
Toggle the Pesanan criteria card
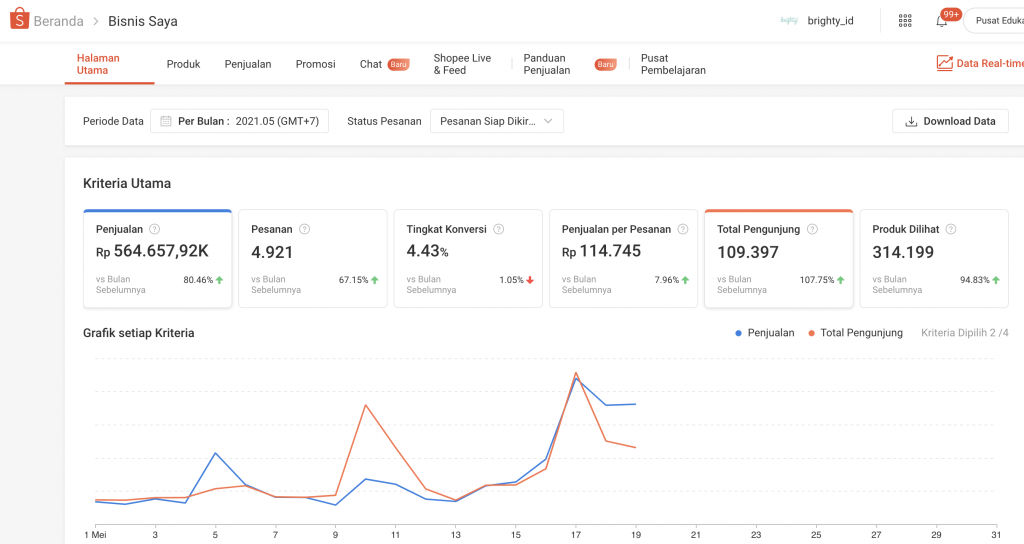(x=313, y=259)
